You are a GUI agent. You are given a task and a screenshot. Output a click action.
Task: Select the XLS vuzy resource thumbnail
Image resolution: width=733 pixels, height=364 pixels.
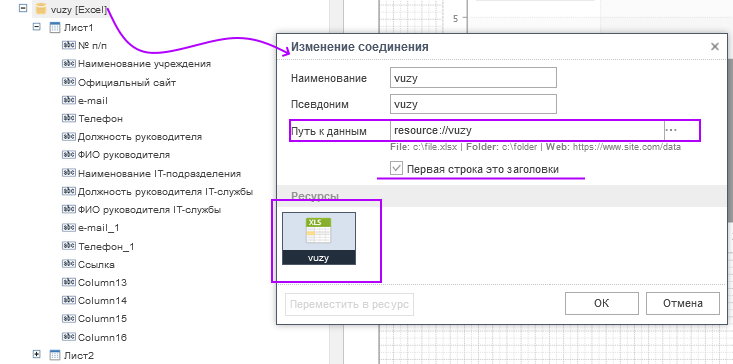pyautogui.click(x=319, y=238)
